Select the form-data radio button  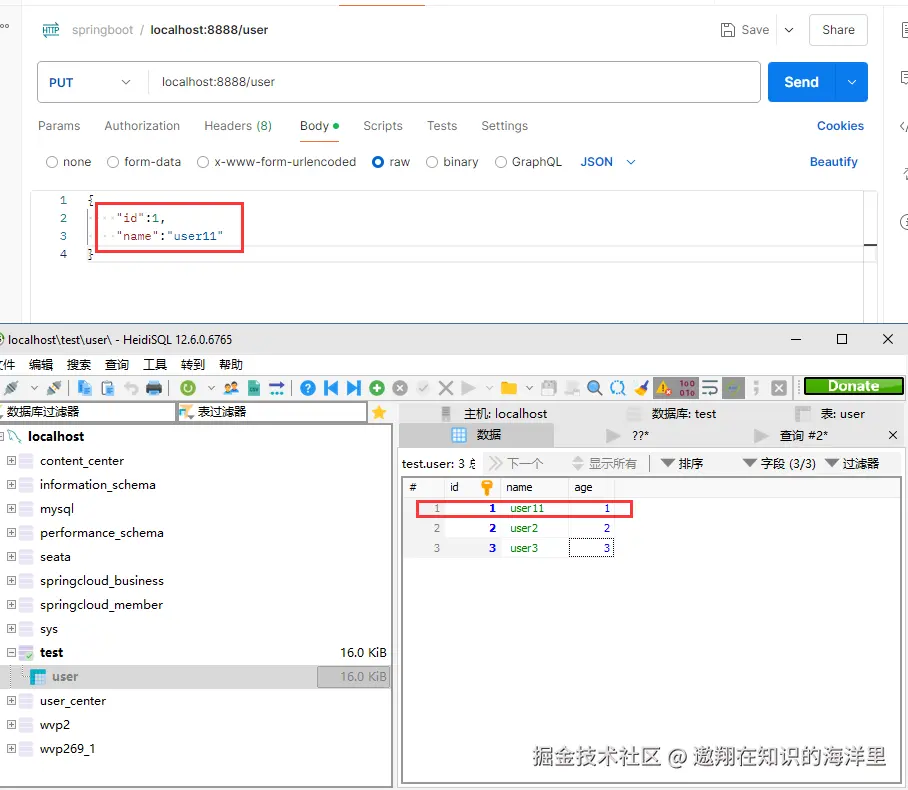tap(113, 162)
